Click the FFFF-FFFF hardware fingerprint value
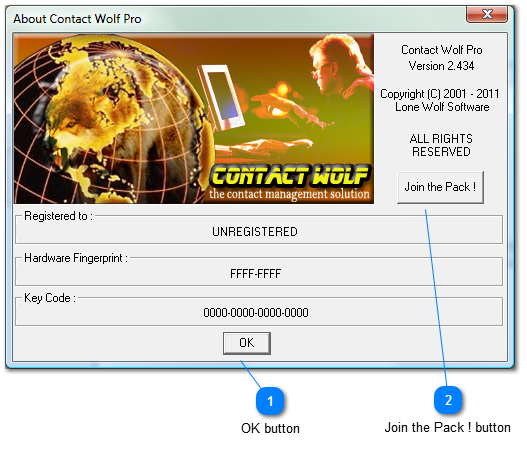Screen dimensions: 527x452 (x=255, y=274)
